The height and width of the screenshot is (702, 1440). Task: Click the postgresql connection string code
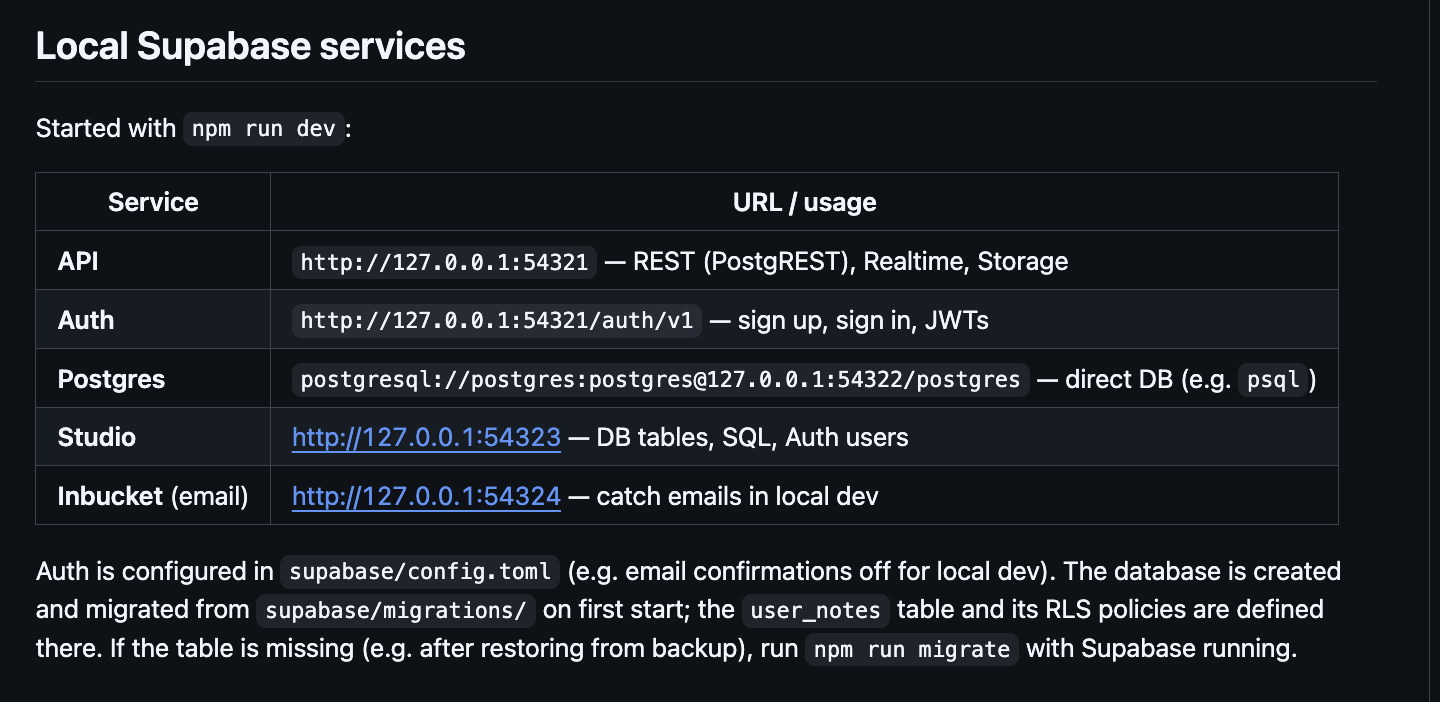pyautogui.click(x=660, y=380)
